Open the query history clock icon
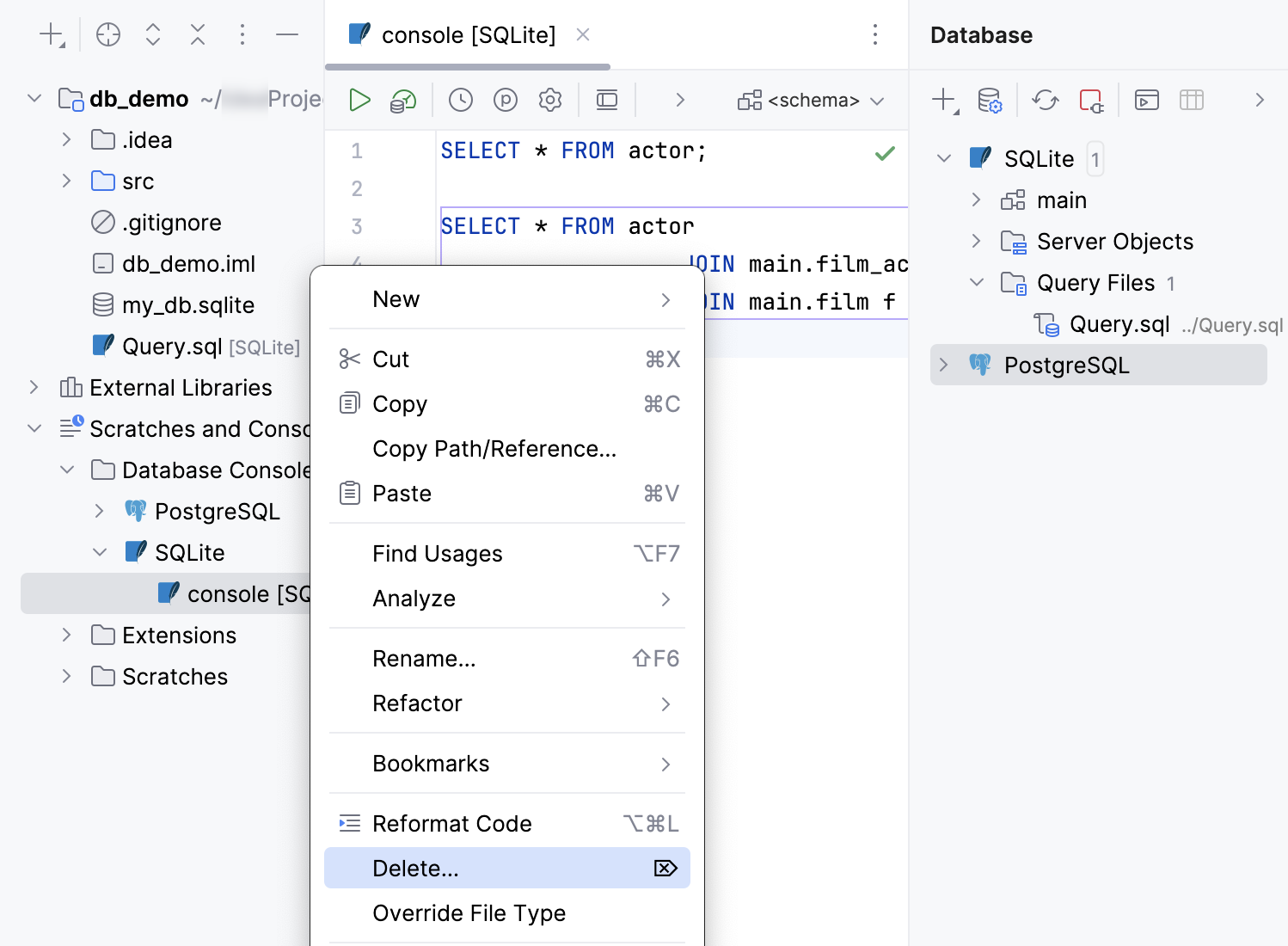This screenshot has height=946, width=1288. (460, 99)
